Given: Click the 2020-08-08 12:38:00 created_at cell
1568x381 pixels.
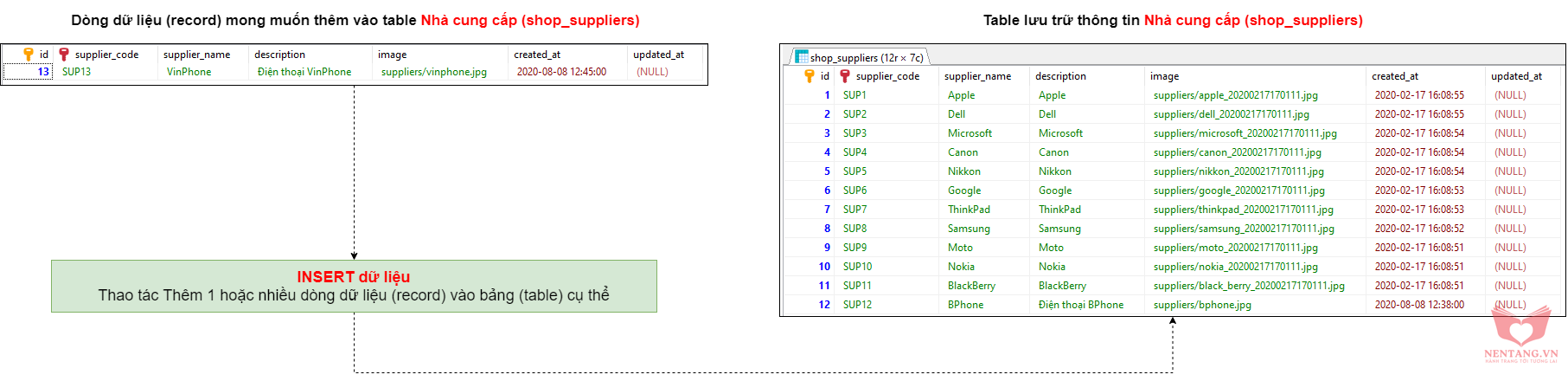Looking at the screenshot, I should tap(1419, 305).
